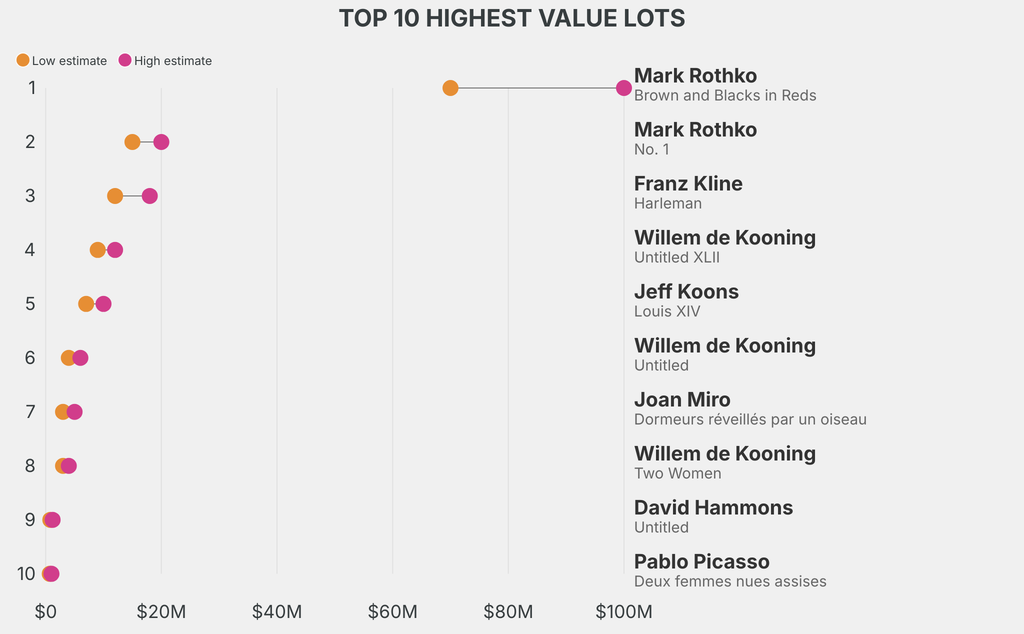
Task: Click high estimate dot for Rothko No. 1
Action: (161, 142)
